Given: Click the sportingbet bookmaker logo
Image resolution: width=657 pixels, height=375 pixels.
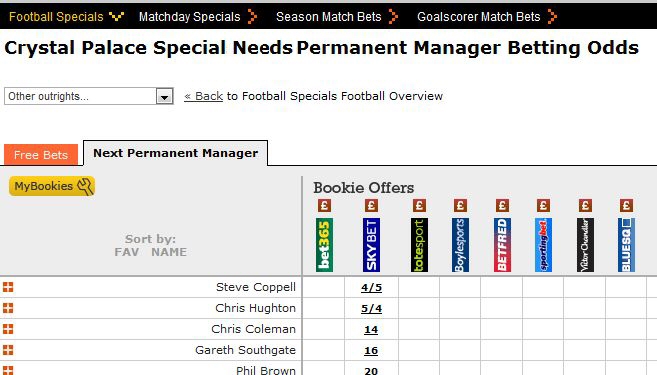Looking at the screenshot, I should [x=543, y=245].
